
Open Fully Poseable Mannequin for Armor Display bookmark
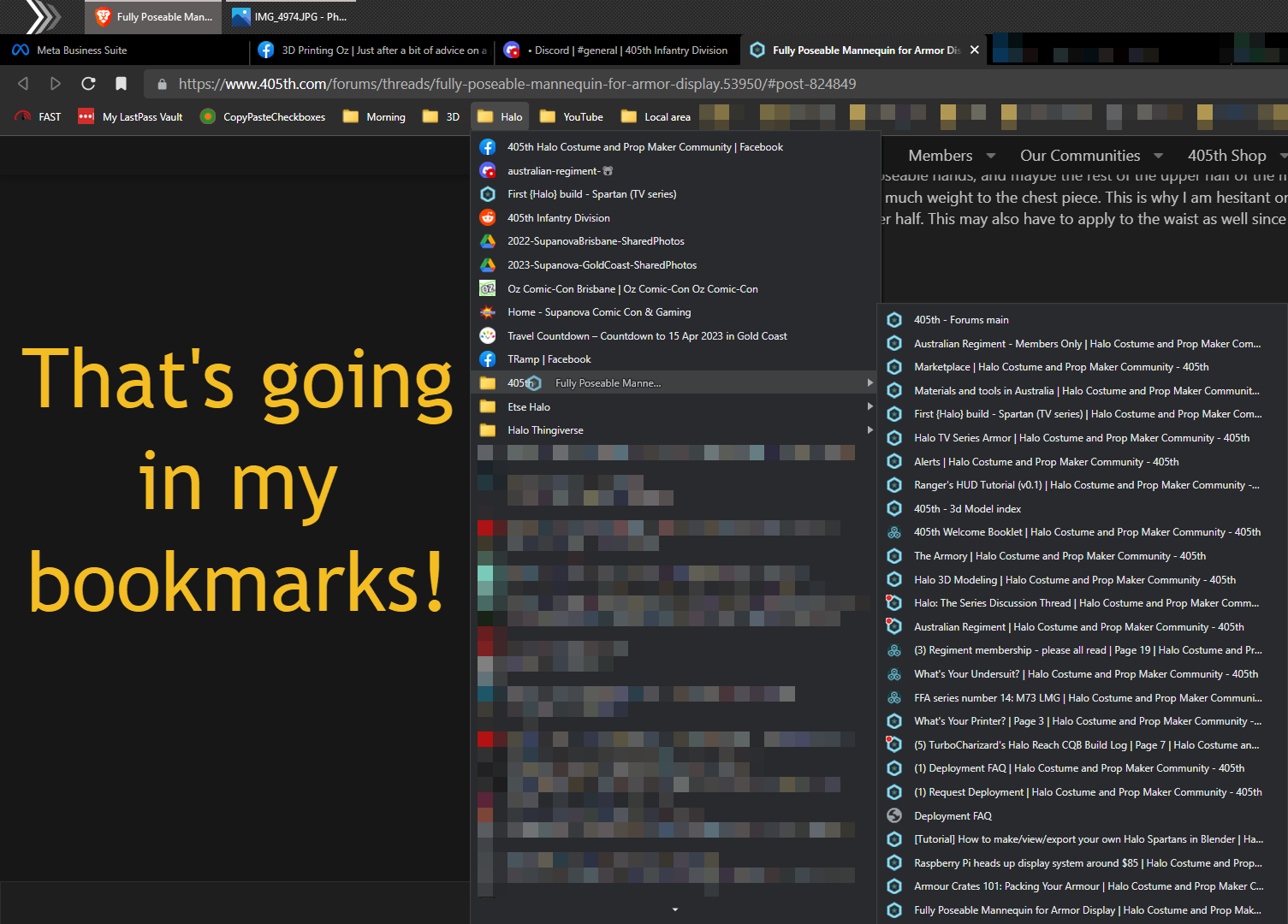tap(1082, 910)
